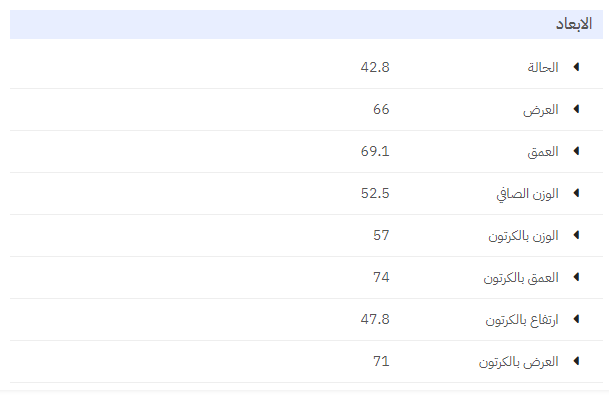
Task: Expand the العمق بالكرتون row arrow
Action: point(576,278)
